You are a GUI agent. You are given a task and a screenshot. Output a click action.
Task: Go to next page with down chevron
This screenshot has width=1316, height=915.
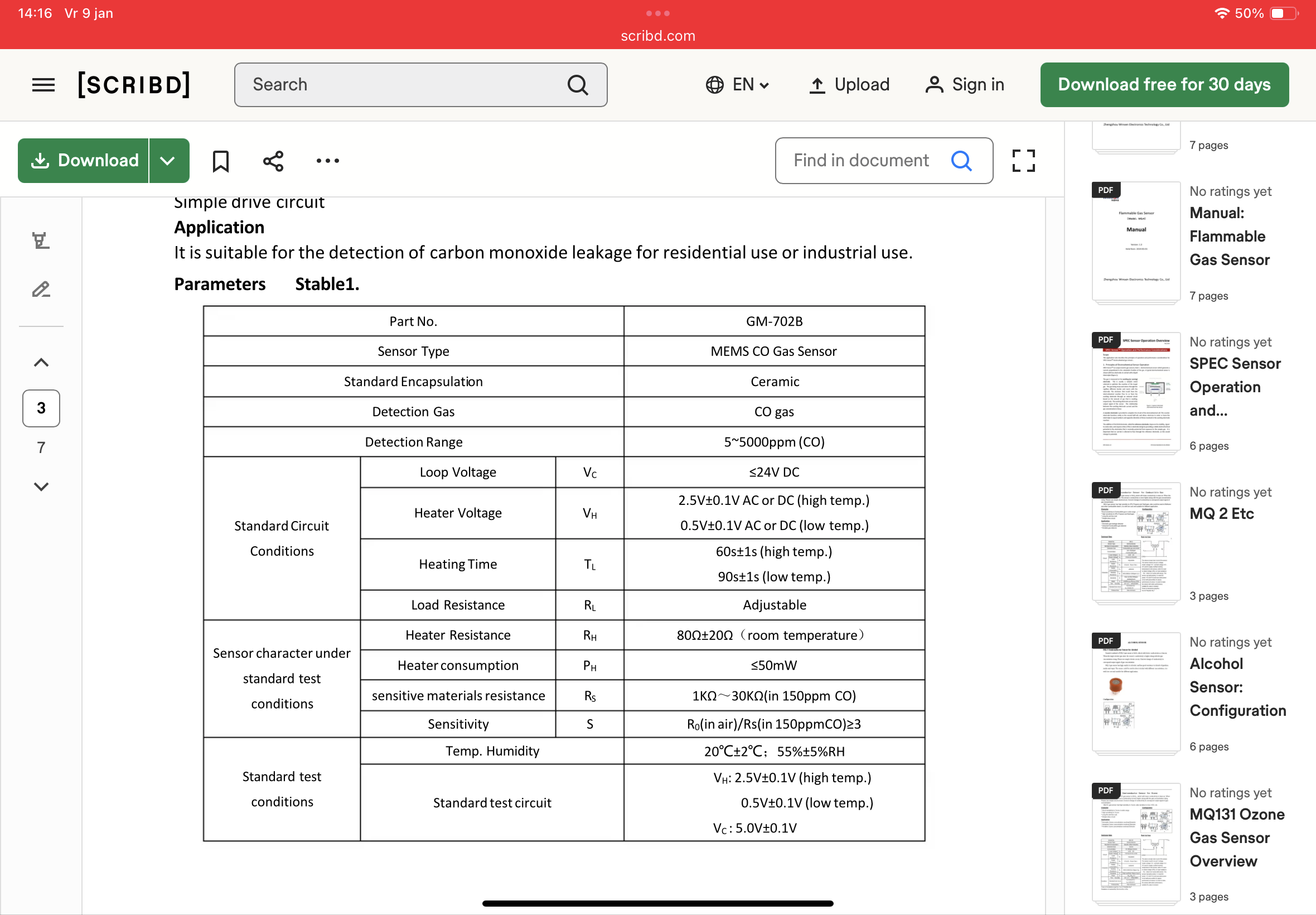point(41,487)
